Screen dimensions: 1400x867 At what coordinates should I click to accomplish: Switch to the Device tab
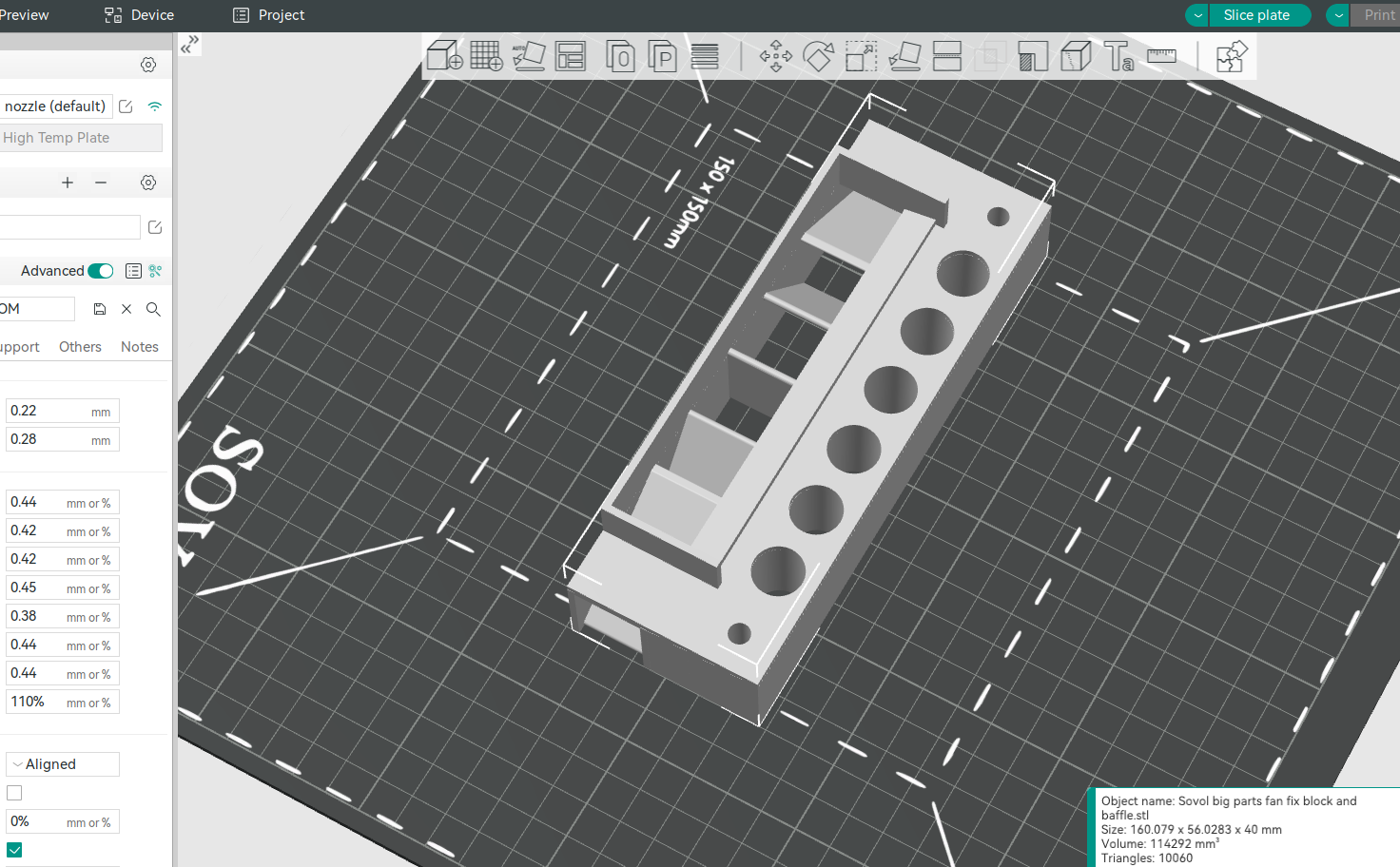[140, 15]
